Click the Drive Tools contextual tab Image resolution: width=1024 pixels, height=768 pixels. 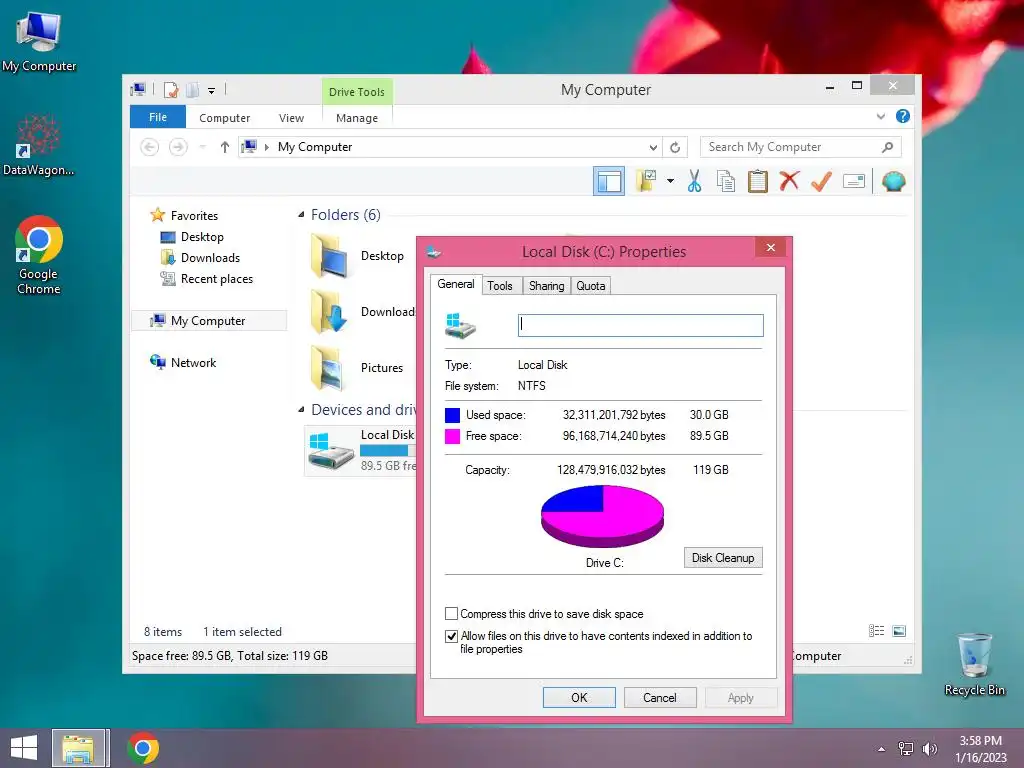tap(357, 92)
